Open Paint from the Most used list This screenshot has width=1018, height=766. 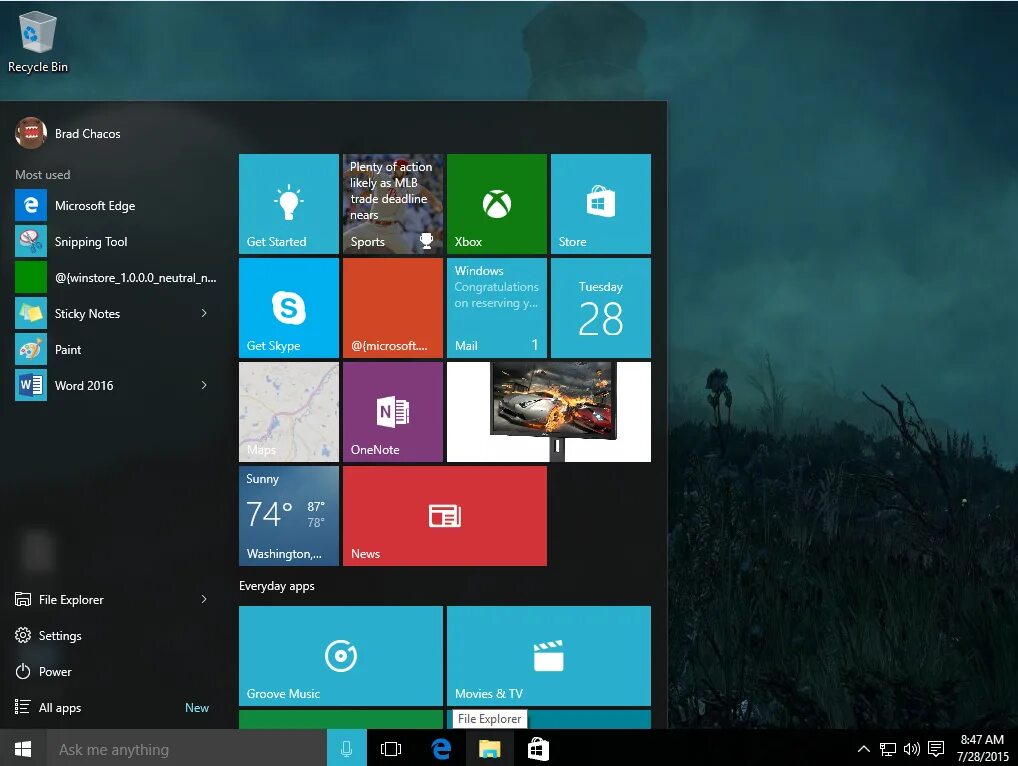pyautogui.click(x=116, y=350)
